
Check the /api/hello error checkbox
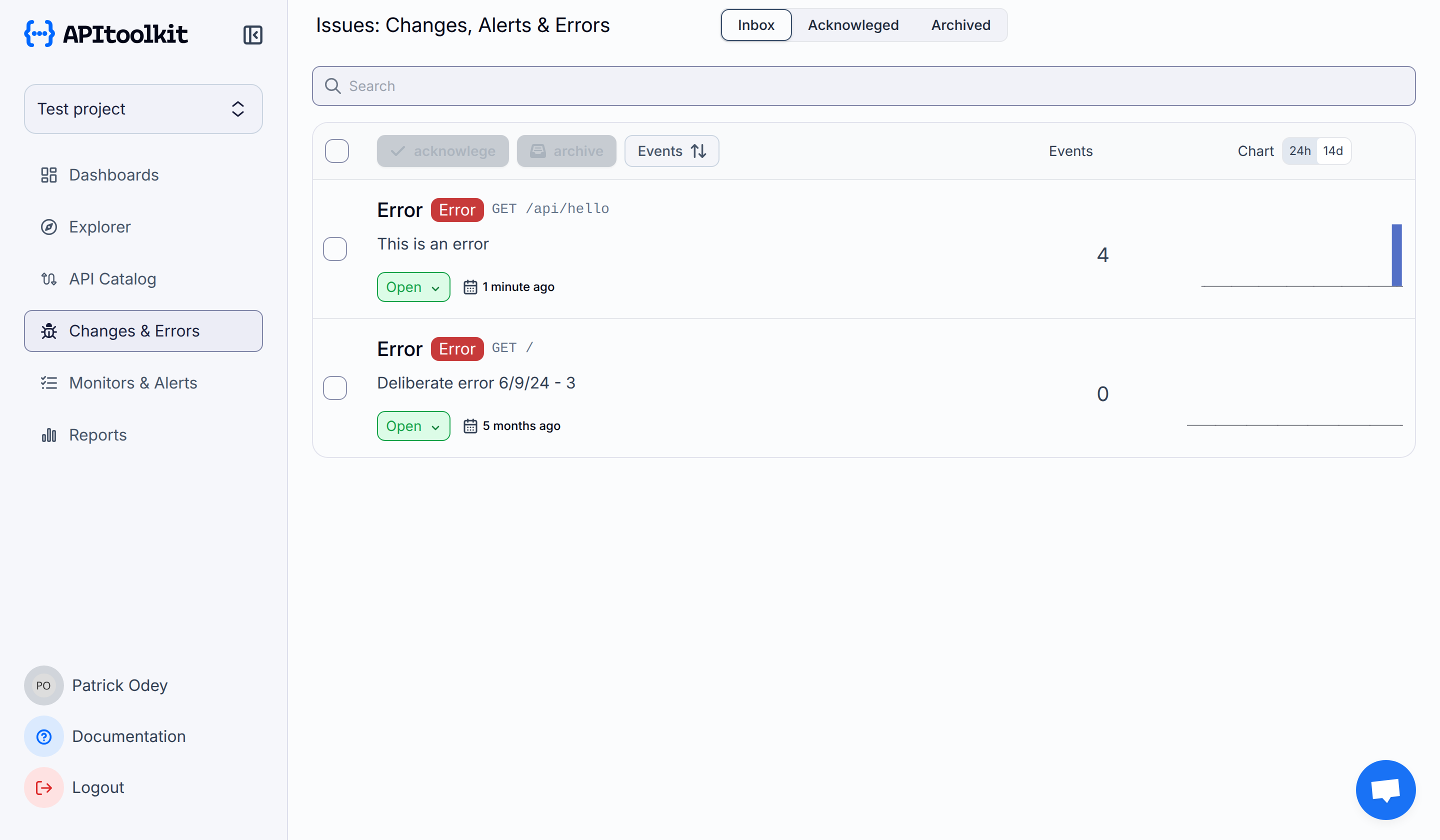pyautogui.click(x=335, y=249)
